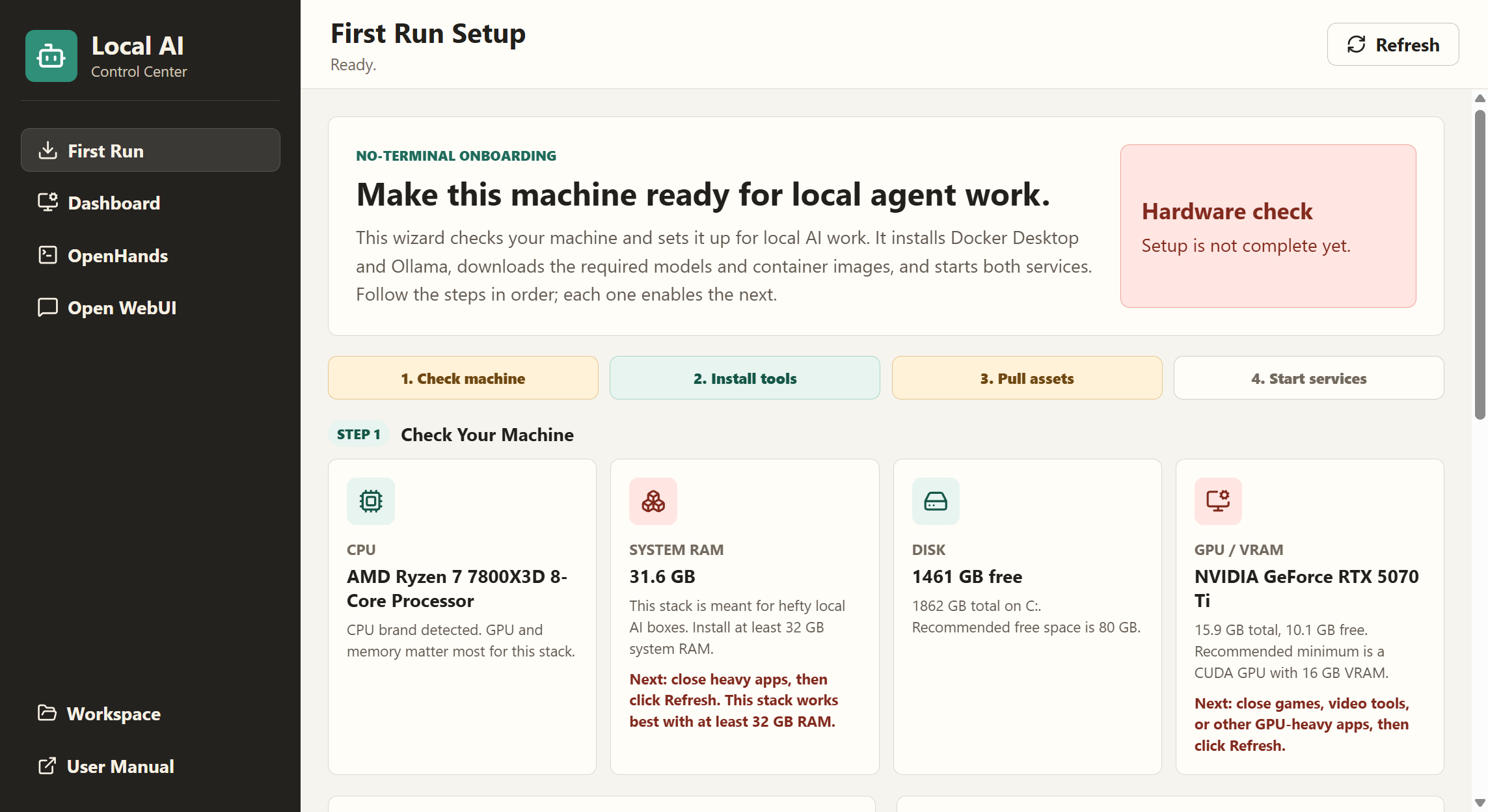Click the Refresh button

[1393, 44]
